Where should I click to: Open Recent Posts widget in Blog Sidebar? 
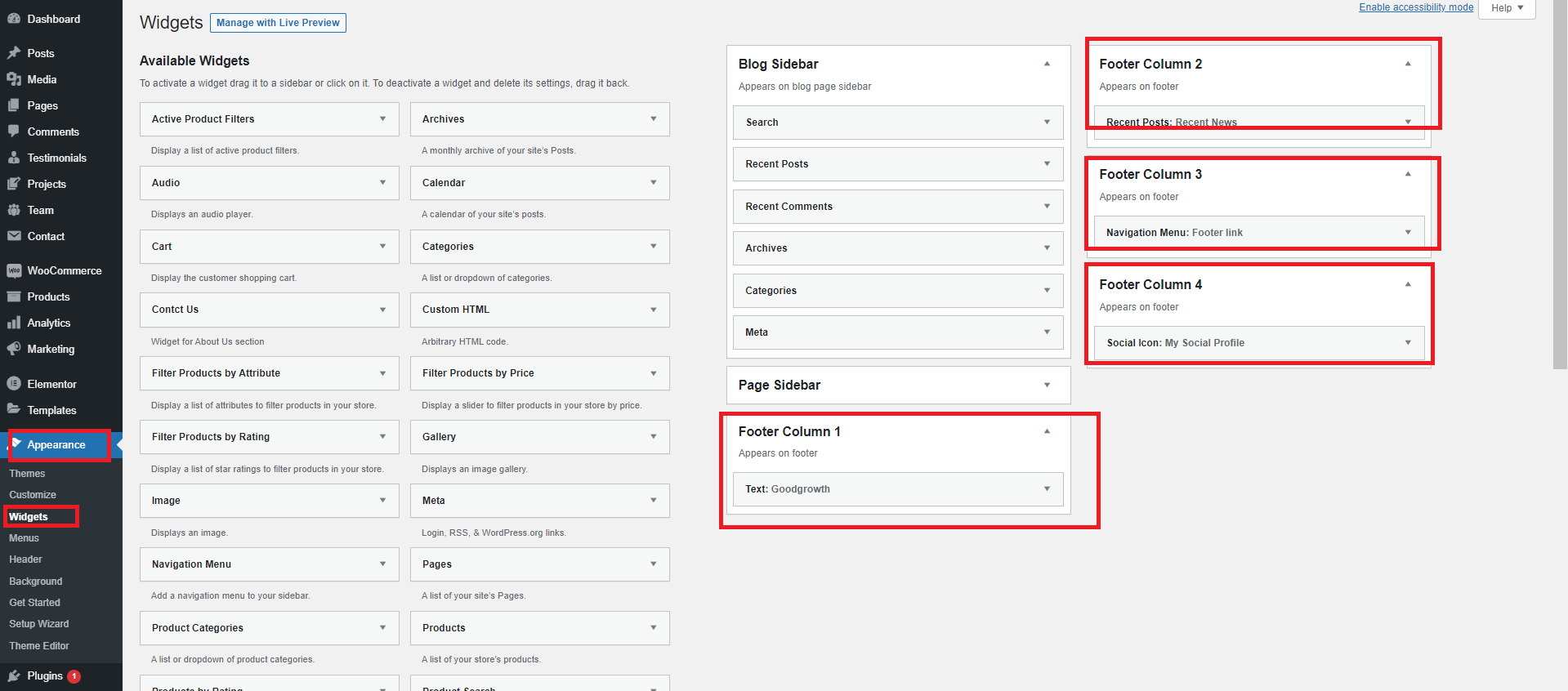point(898,164)
